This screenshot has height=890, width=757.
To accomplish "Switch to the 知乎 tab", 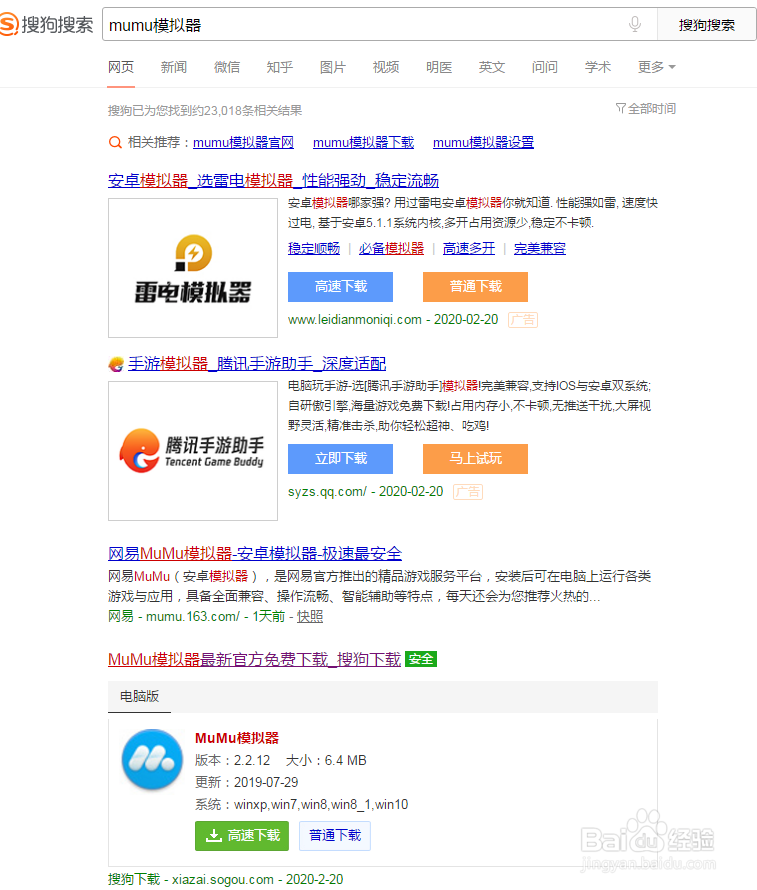I will point(280,68).
